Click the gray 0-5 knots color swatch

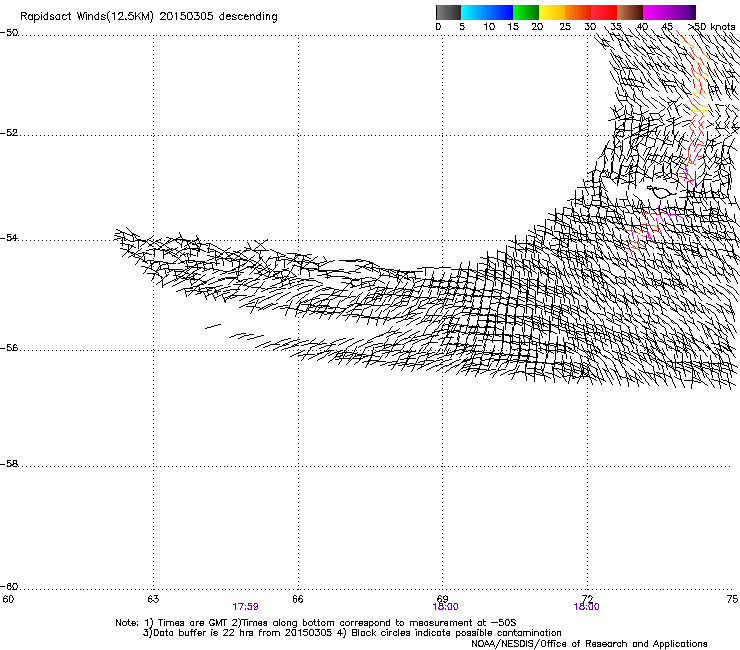[448, 12]
